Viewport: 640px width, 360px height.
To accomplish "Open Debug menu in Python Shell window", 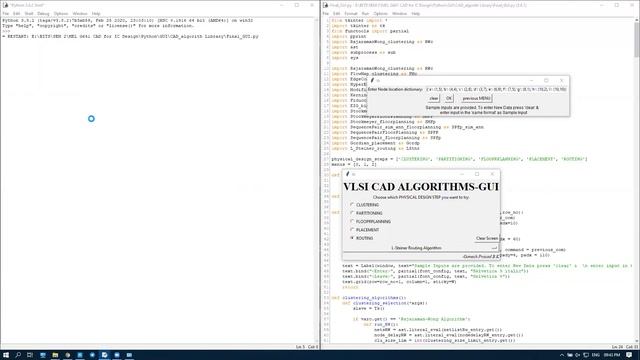I will click(43, 13).
